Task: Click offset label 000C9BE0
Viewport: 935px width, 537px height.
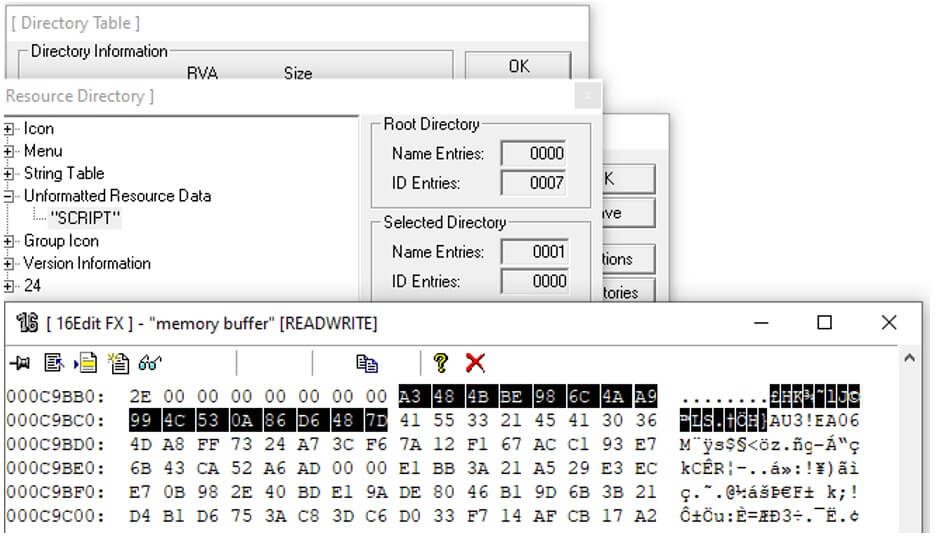Action: click(x=55, y=468)
